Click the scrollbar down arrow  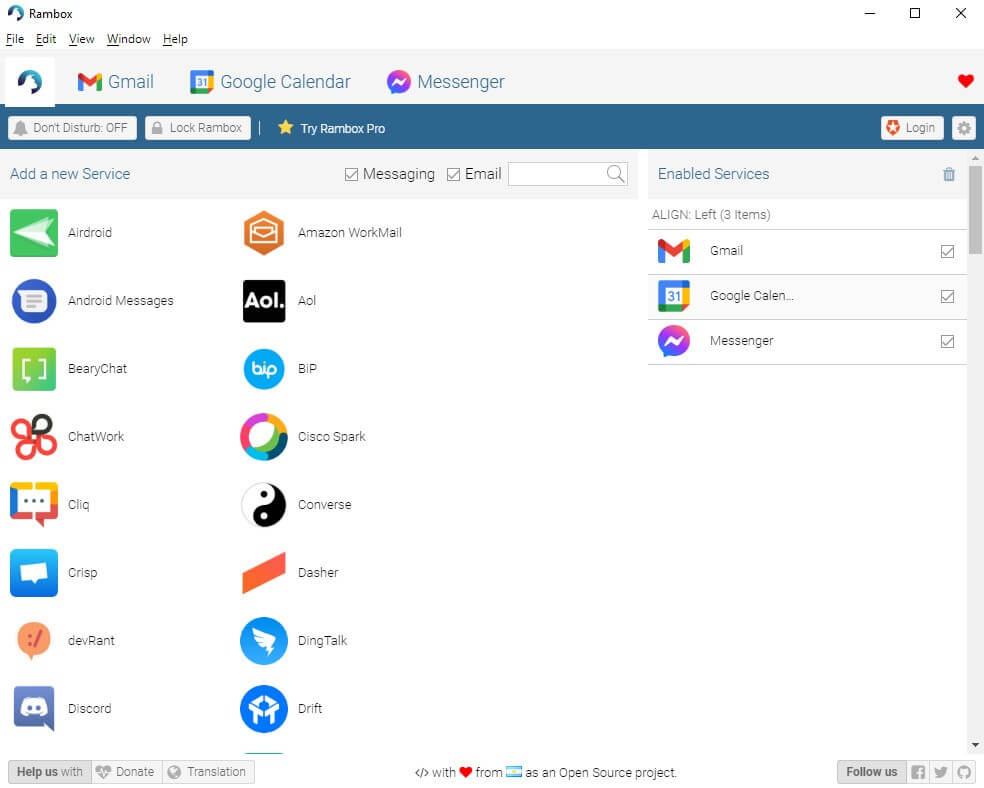975,745
